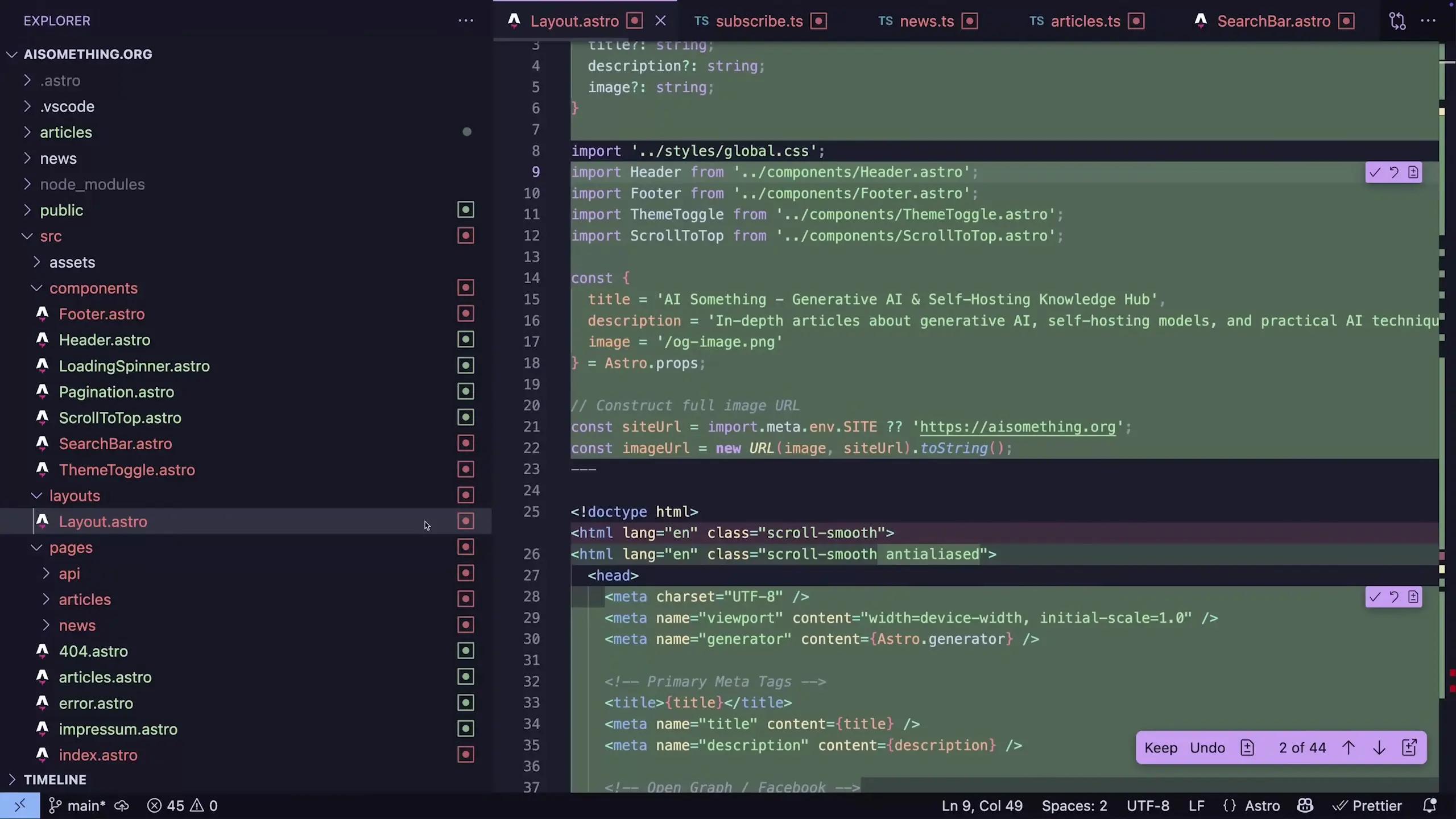Click the Prettier status item

coord(1367,806)
